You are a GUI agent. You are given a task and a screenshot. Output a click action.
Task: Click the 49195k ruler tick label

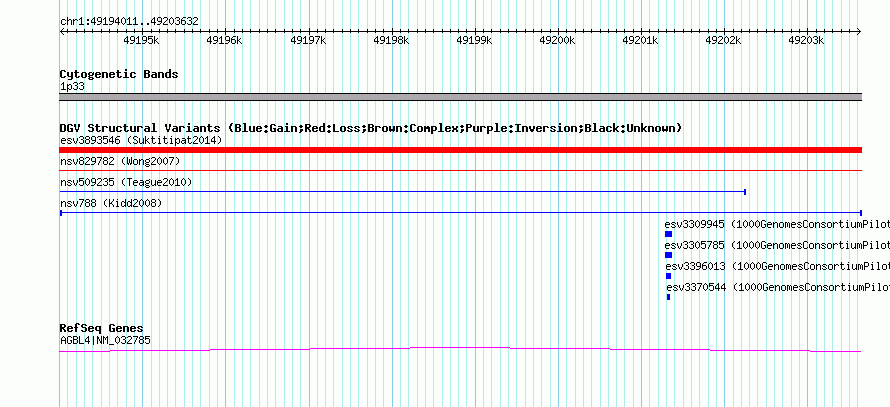coord(141,40)
